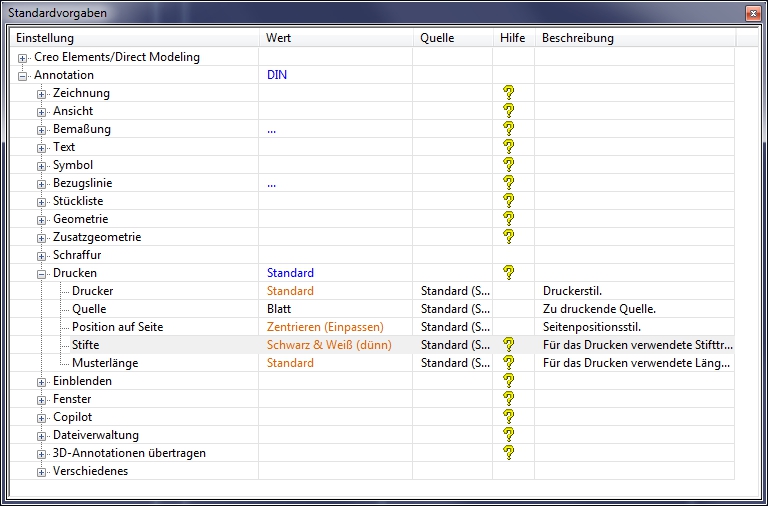
Task: Select the Position auf Seite setting
Action: (117, 327)
